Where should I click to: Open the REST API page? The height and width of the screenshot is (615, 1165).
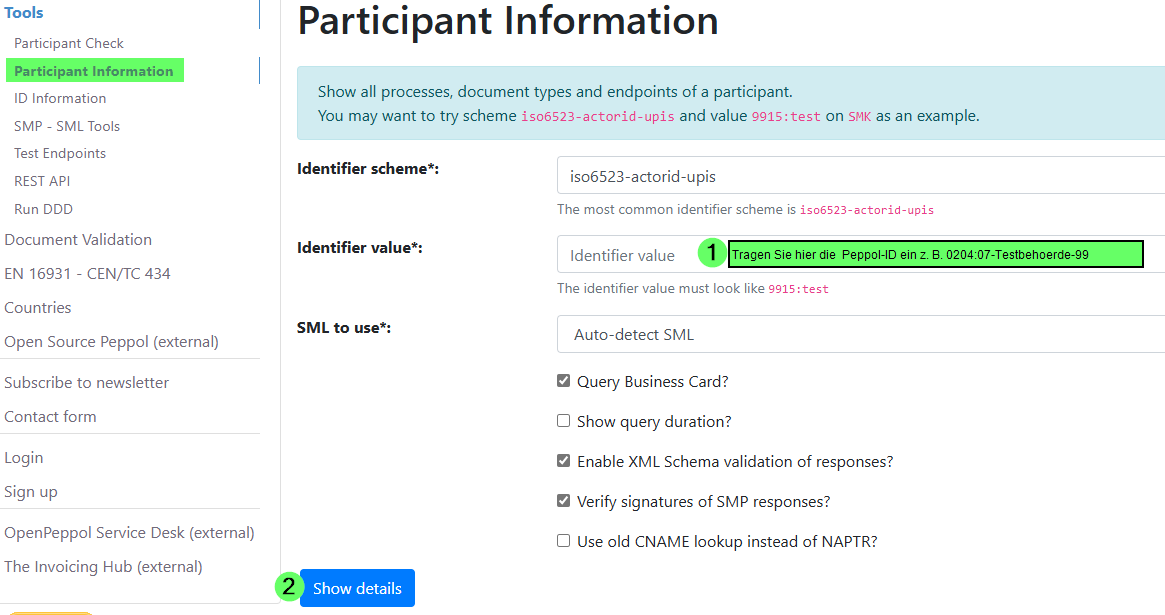pos(42,181)
